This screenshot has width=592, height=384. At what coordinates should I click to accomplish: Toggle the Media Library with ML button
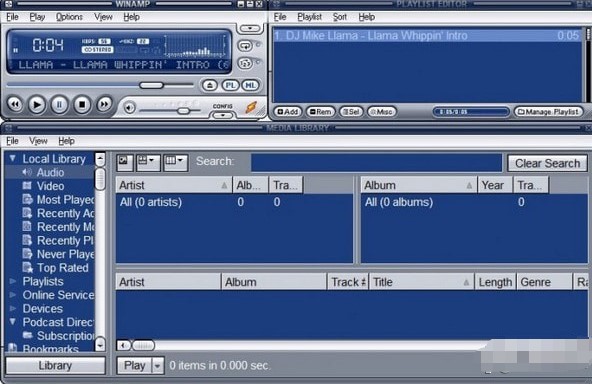[x=250, y=85]
